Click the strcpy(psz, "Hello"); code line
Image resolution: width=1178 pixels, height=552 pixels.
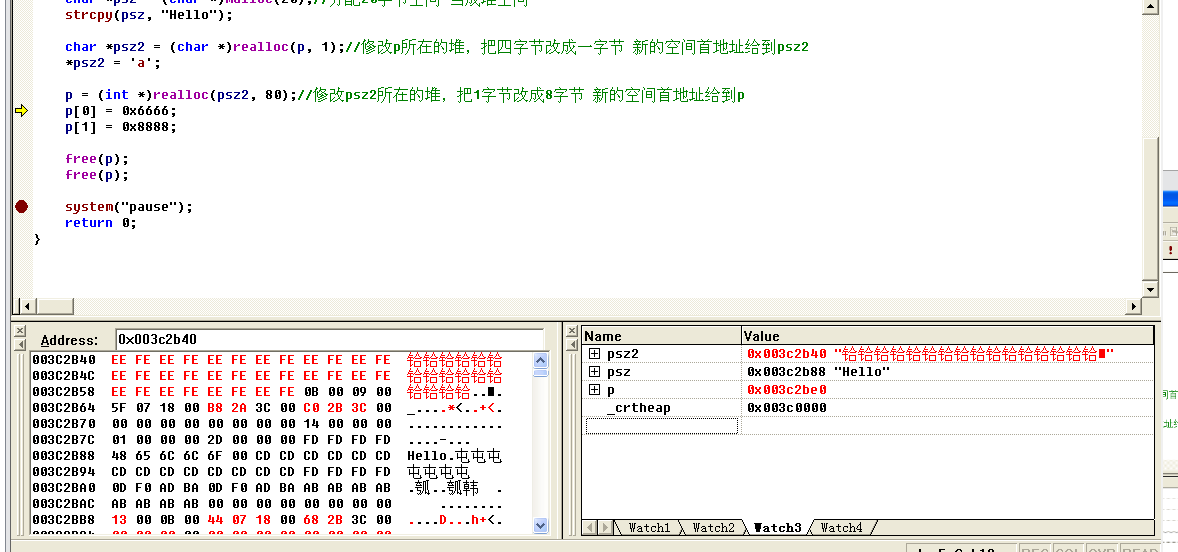pos(149,16)
